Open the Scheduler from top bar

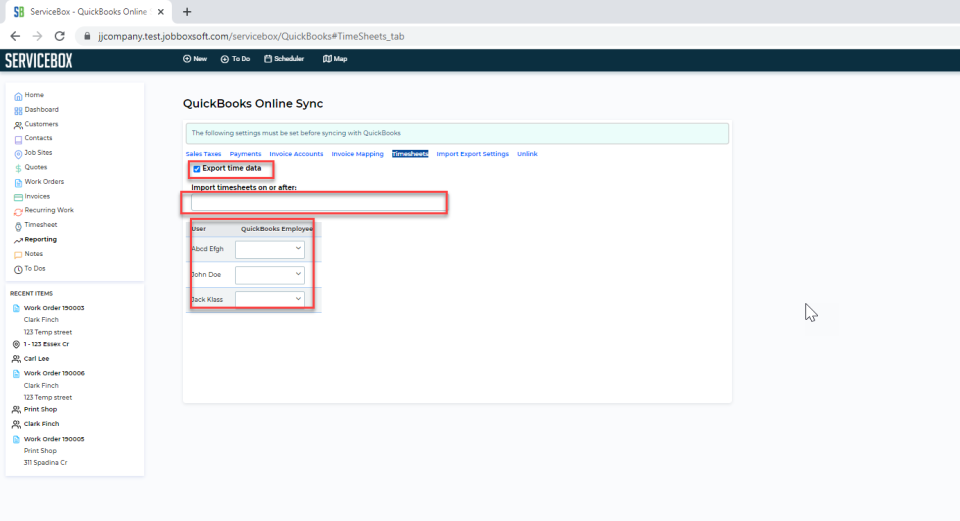[284, 59]
